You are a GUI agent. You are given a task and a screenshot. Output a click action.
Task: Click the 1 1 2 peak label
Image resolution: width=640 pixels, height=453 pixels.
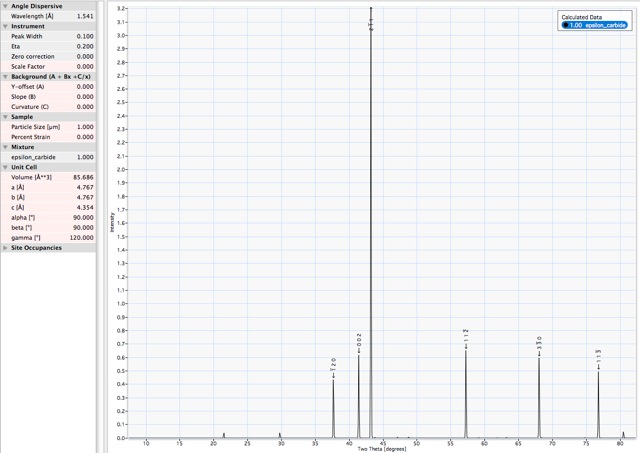[x=466, y=338]
